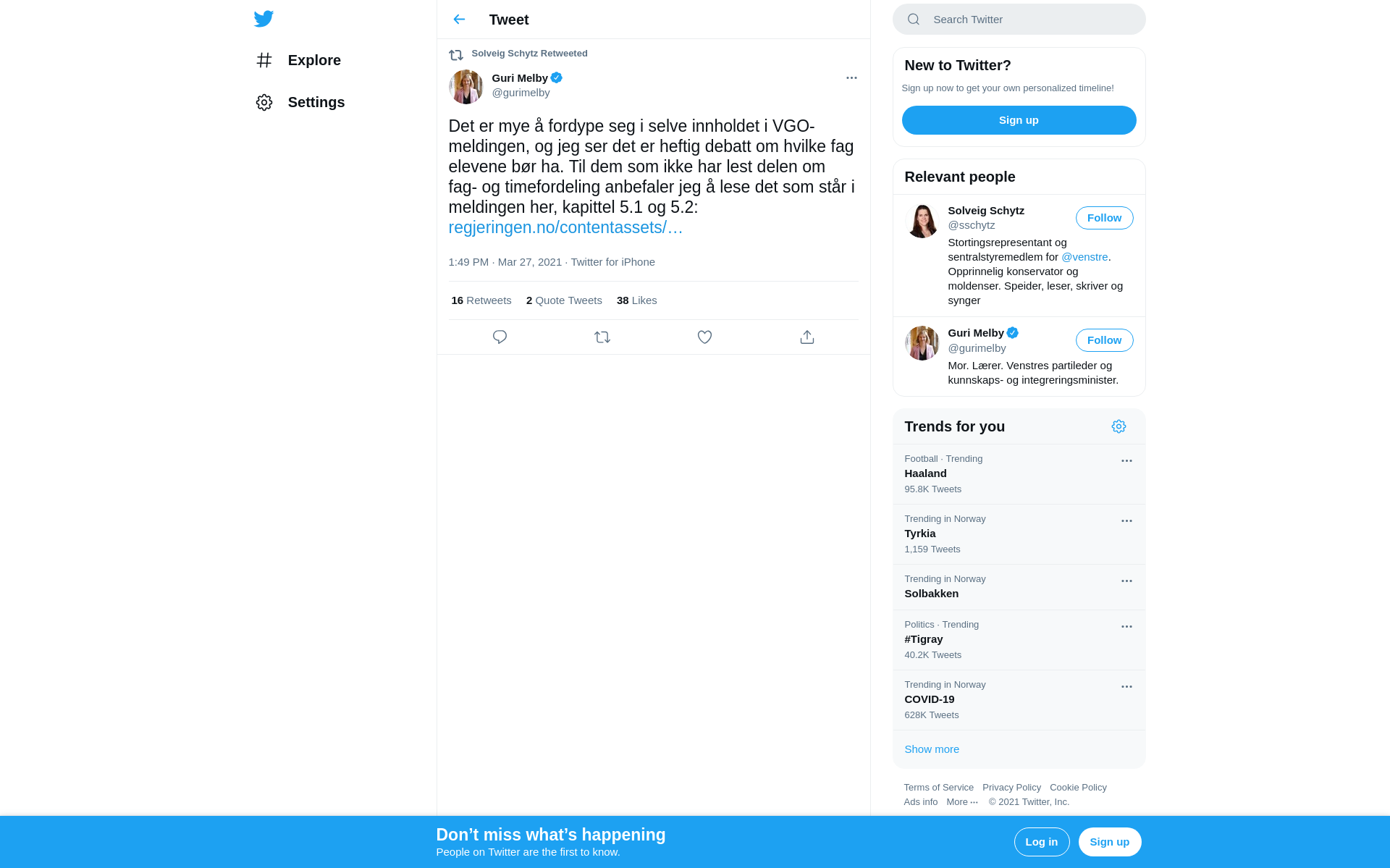Click the Search Twitter field
Screen dimensions: 1390x868
pos(1019,20)
